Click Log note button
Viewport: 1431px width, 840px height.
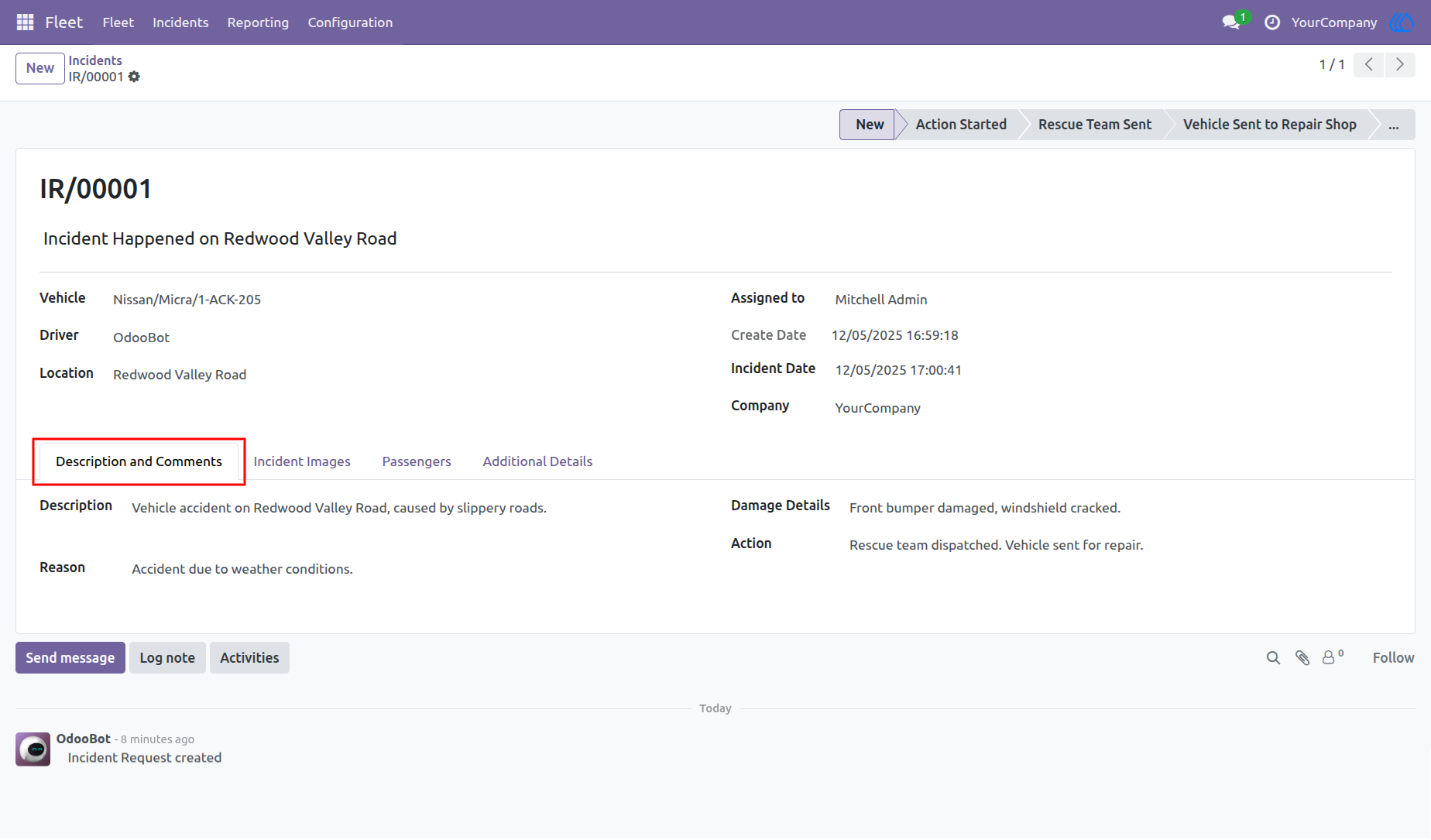point(167,658)
